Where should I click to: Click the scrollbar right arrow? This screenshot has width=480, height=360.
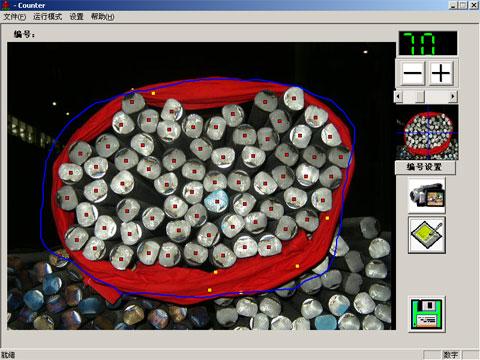point(453,97)
